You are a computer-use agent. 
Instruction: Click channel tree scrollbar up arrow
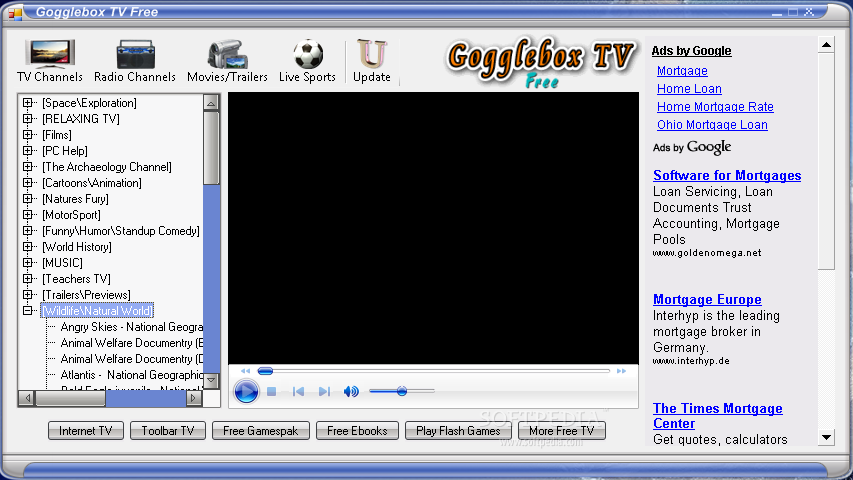pos(211,103)
